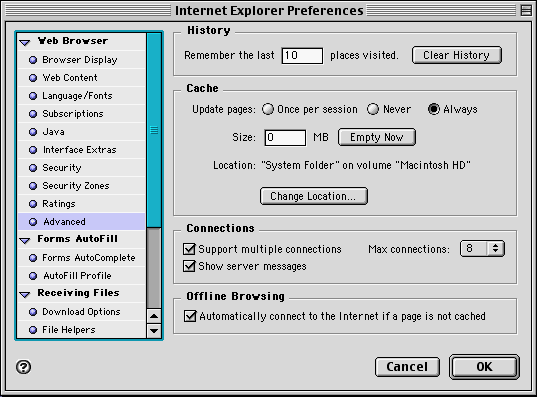Toggle Show server messages checkbox
This screenshot has height=397, width=537.
point(189,266)
